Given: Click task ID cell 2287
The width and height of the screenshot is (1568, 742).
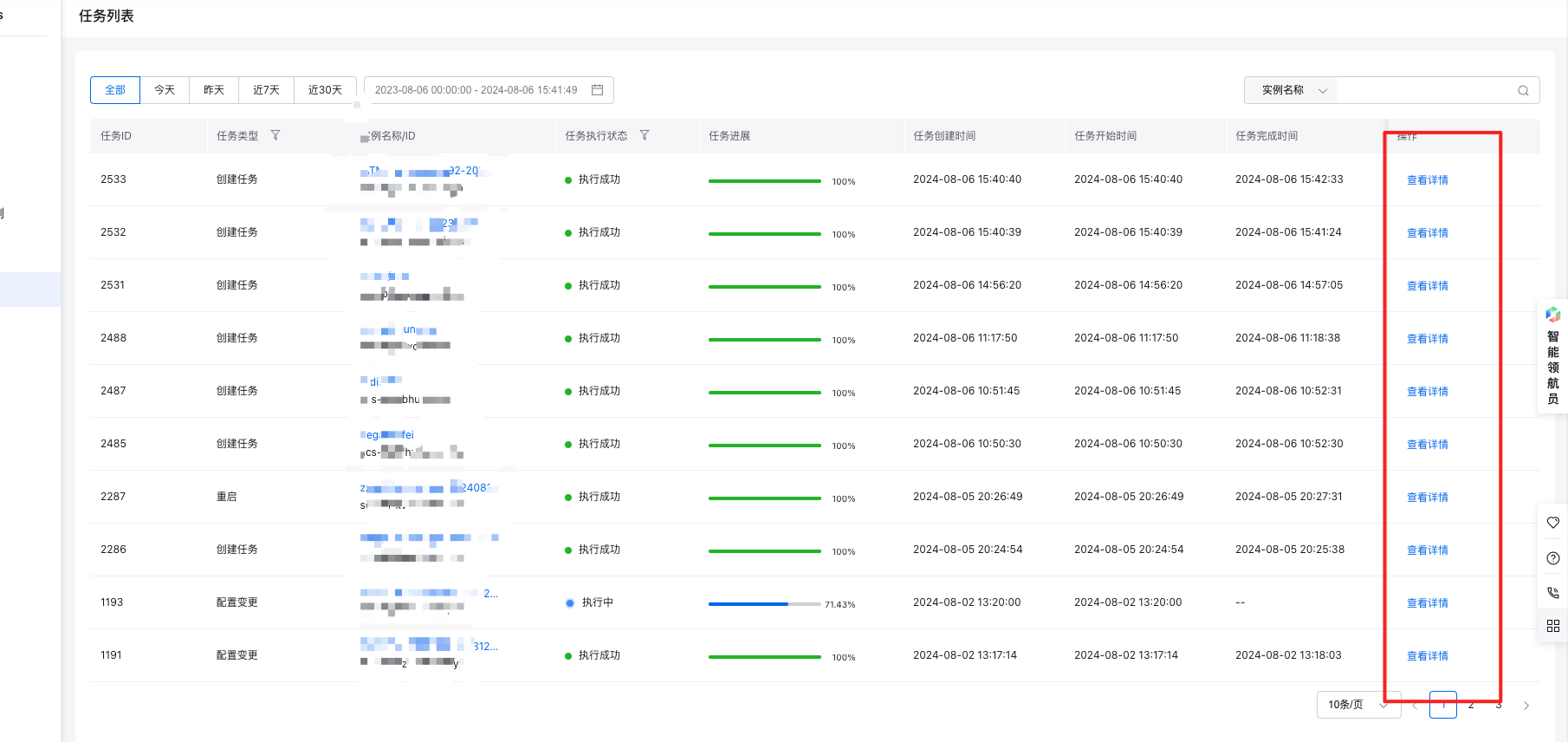Looking at the screenshot, I should (x=113, y=497).
